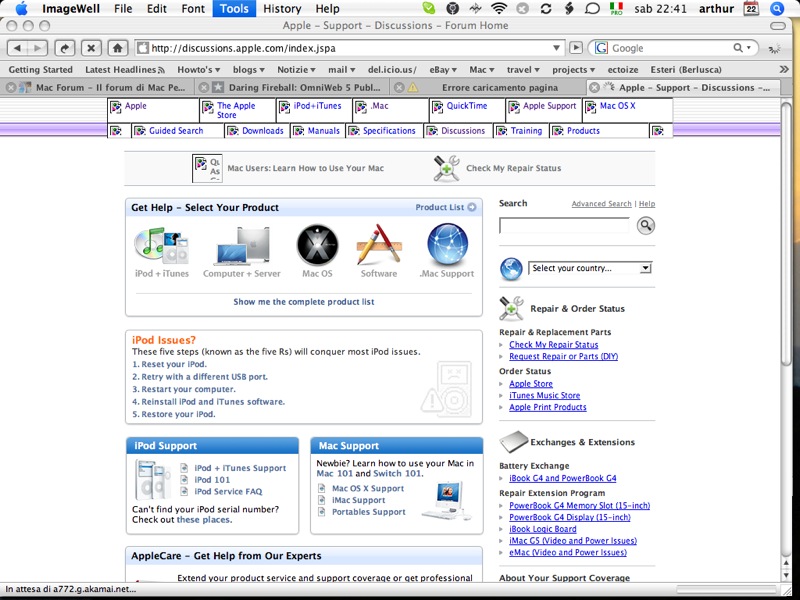Click in the page Search text field
800x600 pixels.
[x=564, y=225]
